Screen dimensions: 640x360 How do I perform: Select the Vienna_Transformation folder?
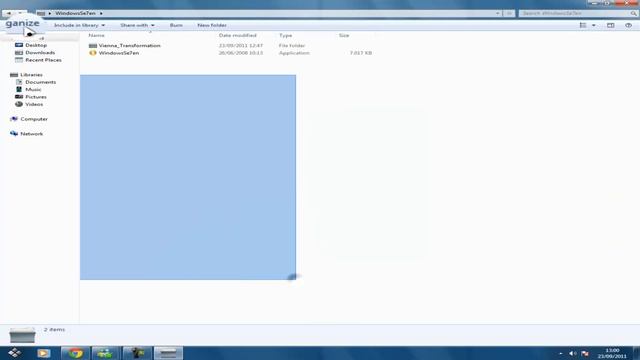129,45
